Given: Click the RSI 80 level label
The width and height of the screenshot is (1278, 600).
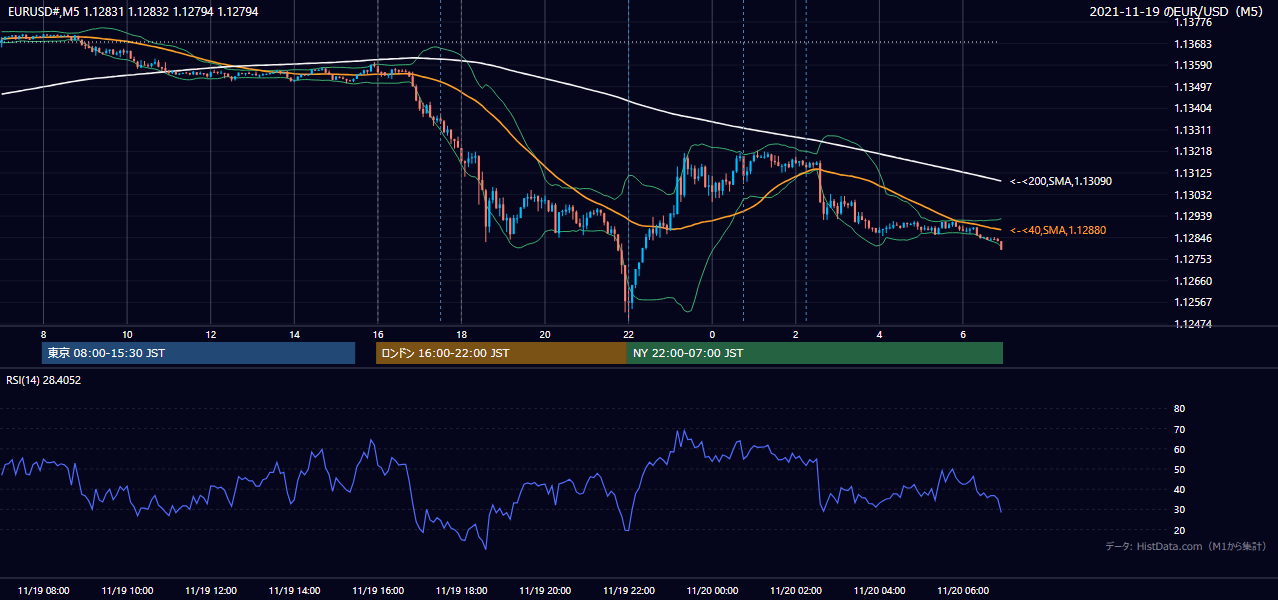Looking at the screenshot, I should 1179,409.
